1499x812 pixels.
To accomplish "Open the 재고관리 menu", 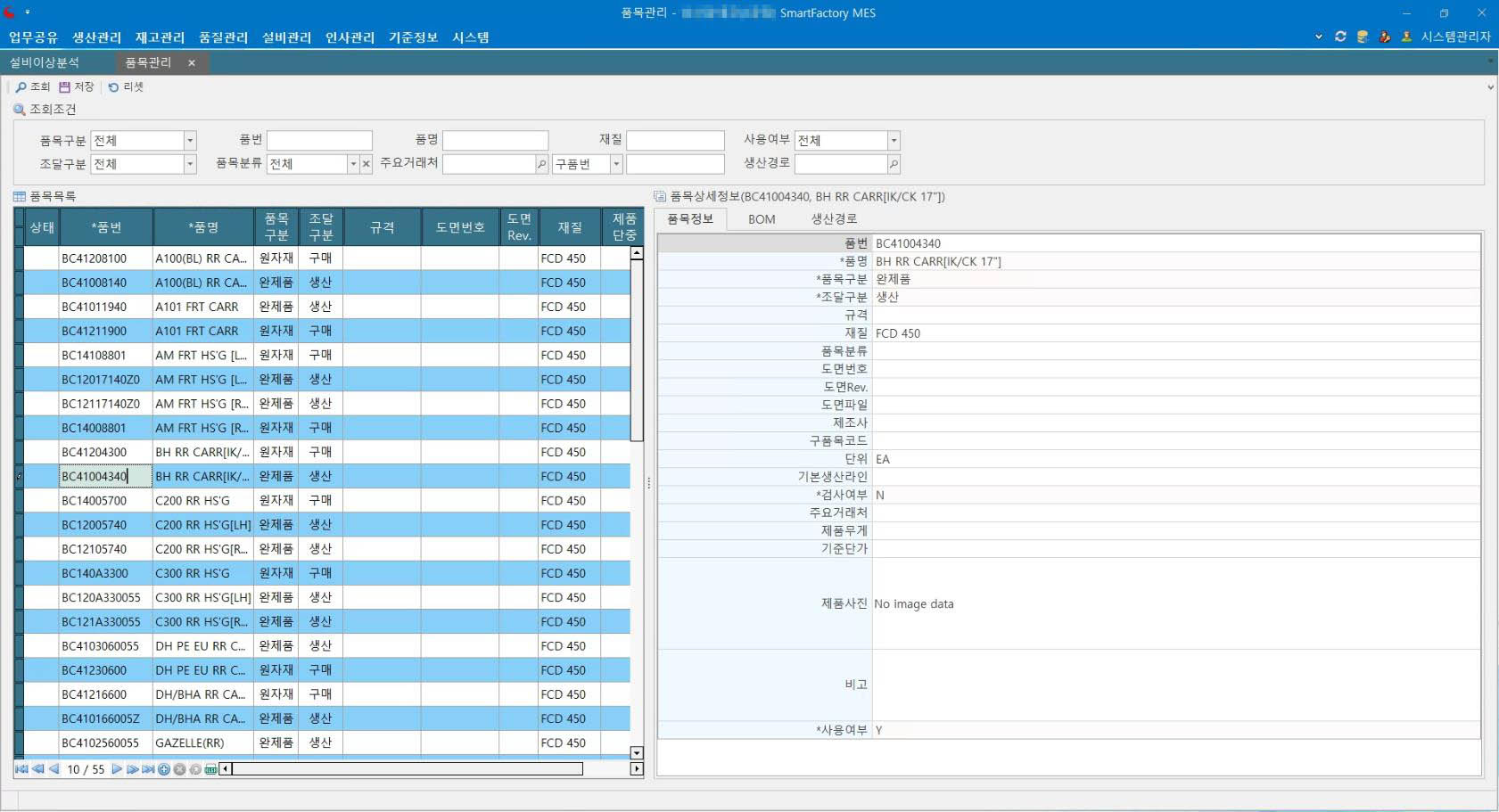I will click(160, 37).
